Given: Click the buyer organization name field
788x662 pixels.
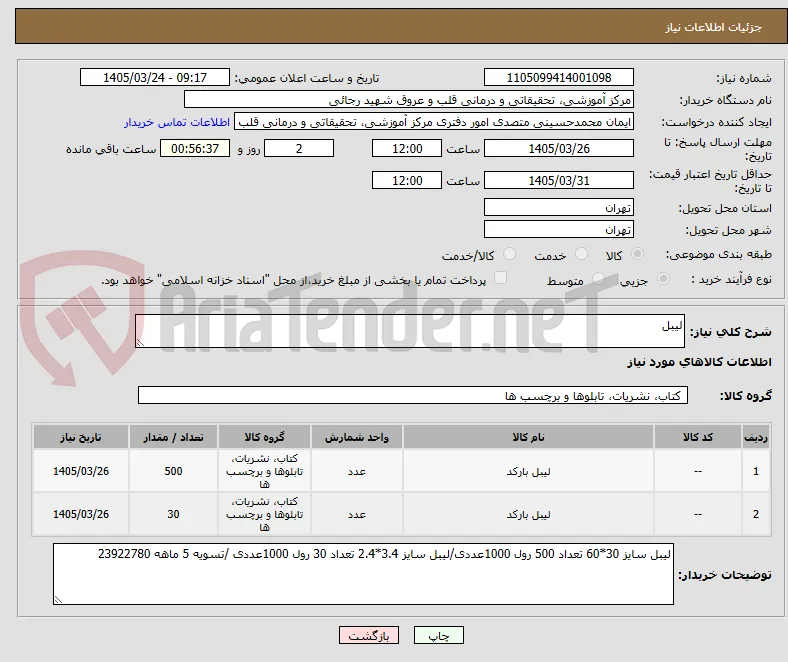Looking at the screenshot, I should tap(409, 100).
